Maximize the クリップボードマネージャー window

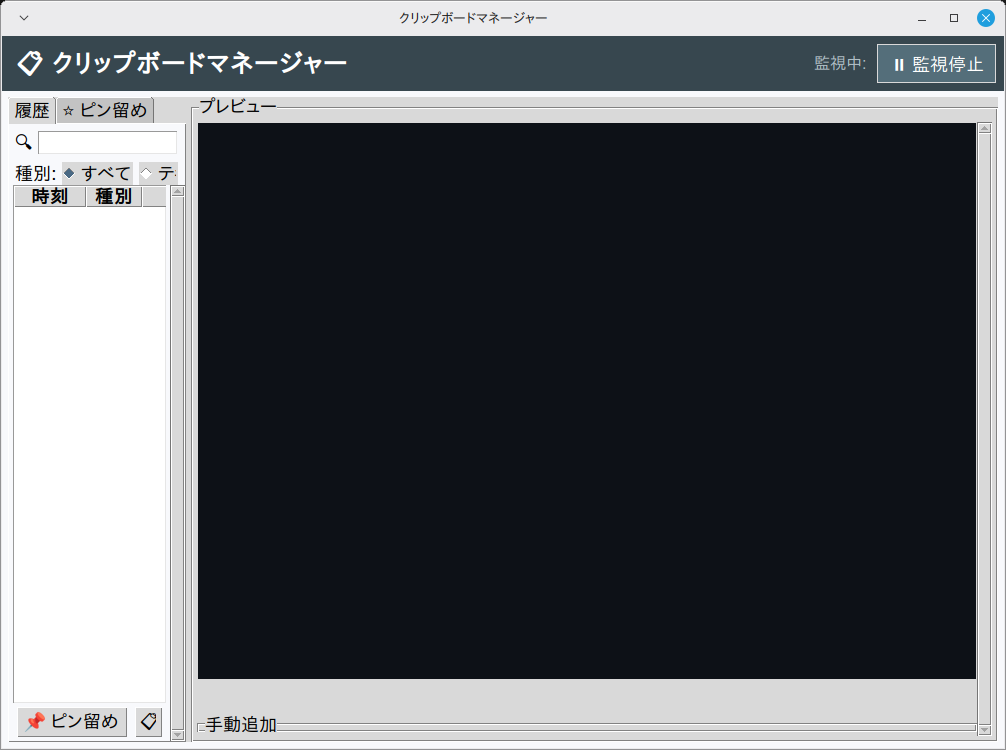tap(954, 18)
